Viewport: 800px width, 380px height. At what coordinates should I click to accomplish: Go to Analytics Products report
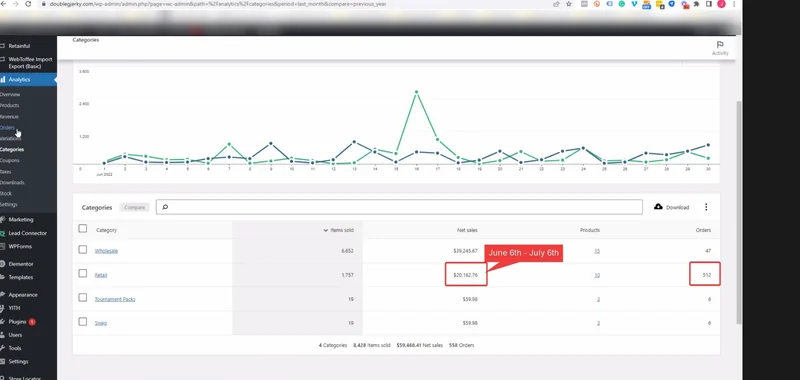tap(10, 106)
